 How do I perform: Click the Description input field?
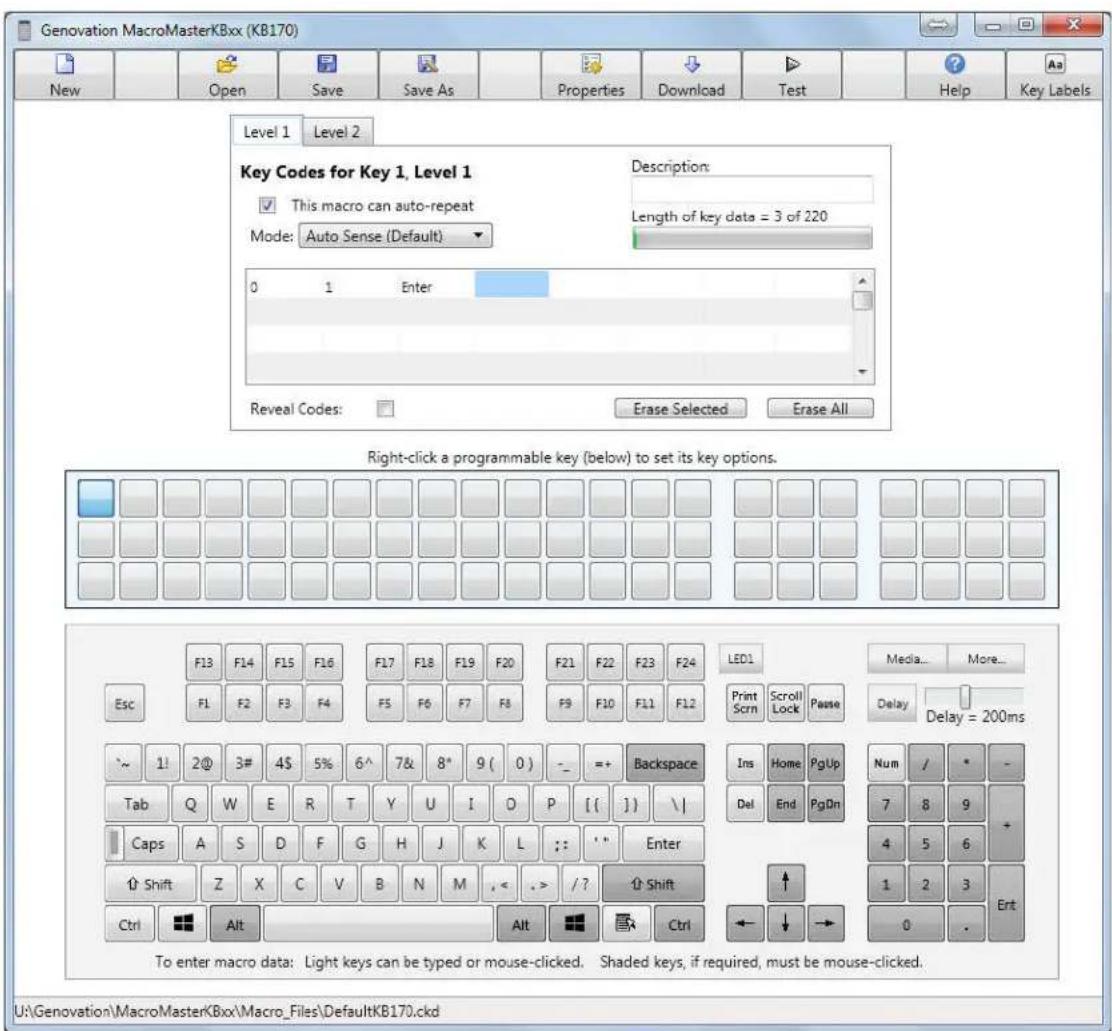coord(752,189)
